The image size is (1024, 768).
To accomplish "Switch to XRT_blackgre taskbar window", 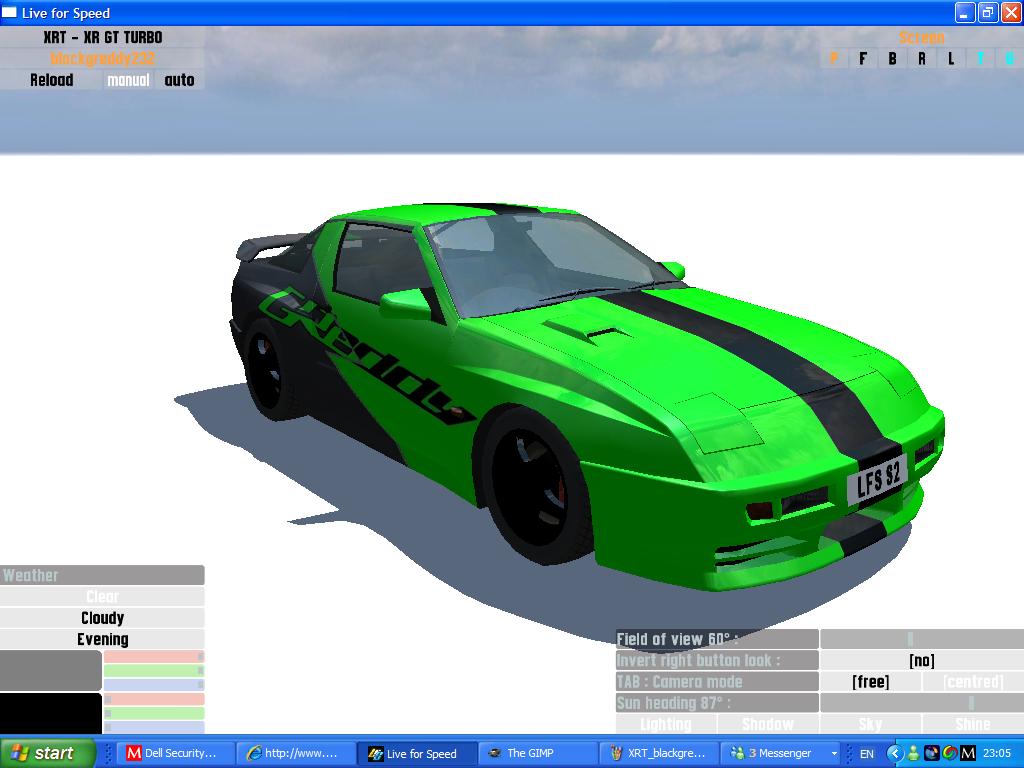I will [658, 753].
